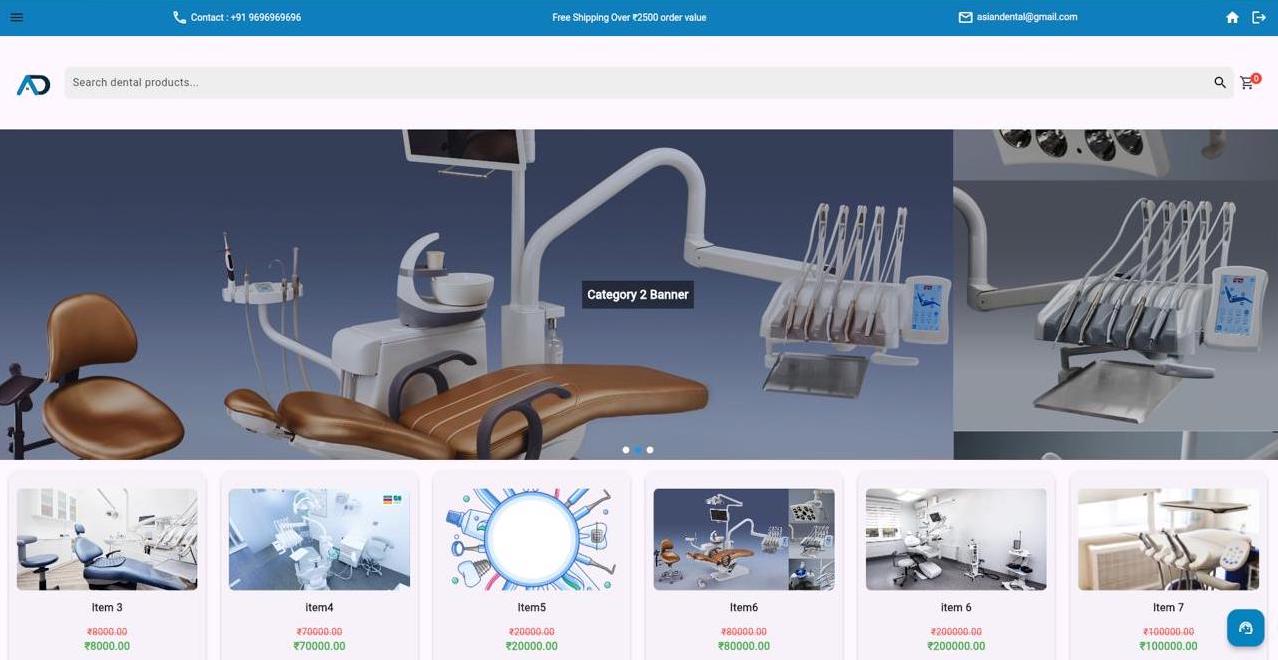Open the hamburger navigation menu
The height and width of the screenshot is (660, 1278).
(15, 16)
